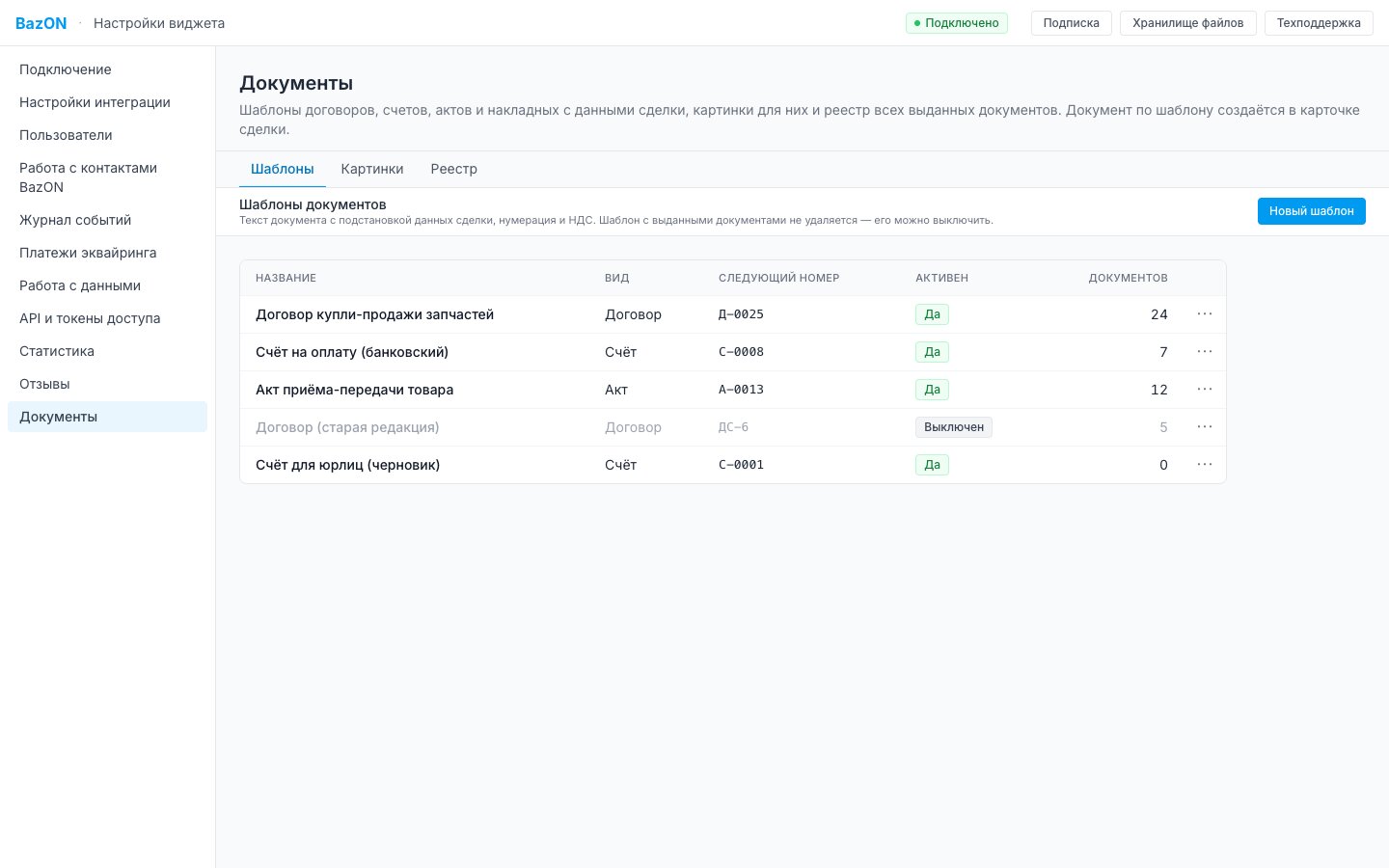Viewport: 1389px width, 868px height.
Task: Click next number Д–0025
Action: click(x=741, y=314)
